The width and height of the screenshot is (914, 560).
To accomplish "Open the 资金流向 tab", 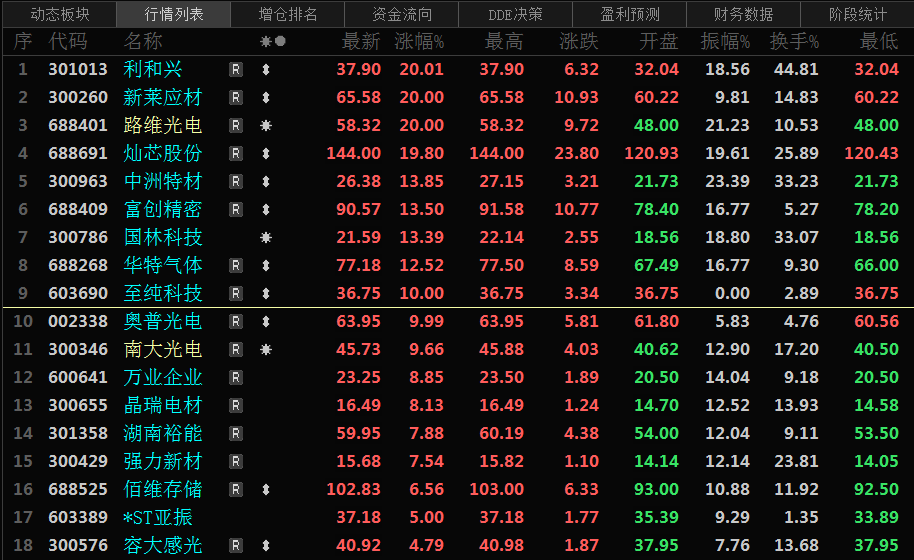I will (402, 14).
